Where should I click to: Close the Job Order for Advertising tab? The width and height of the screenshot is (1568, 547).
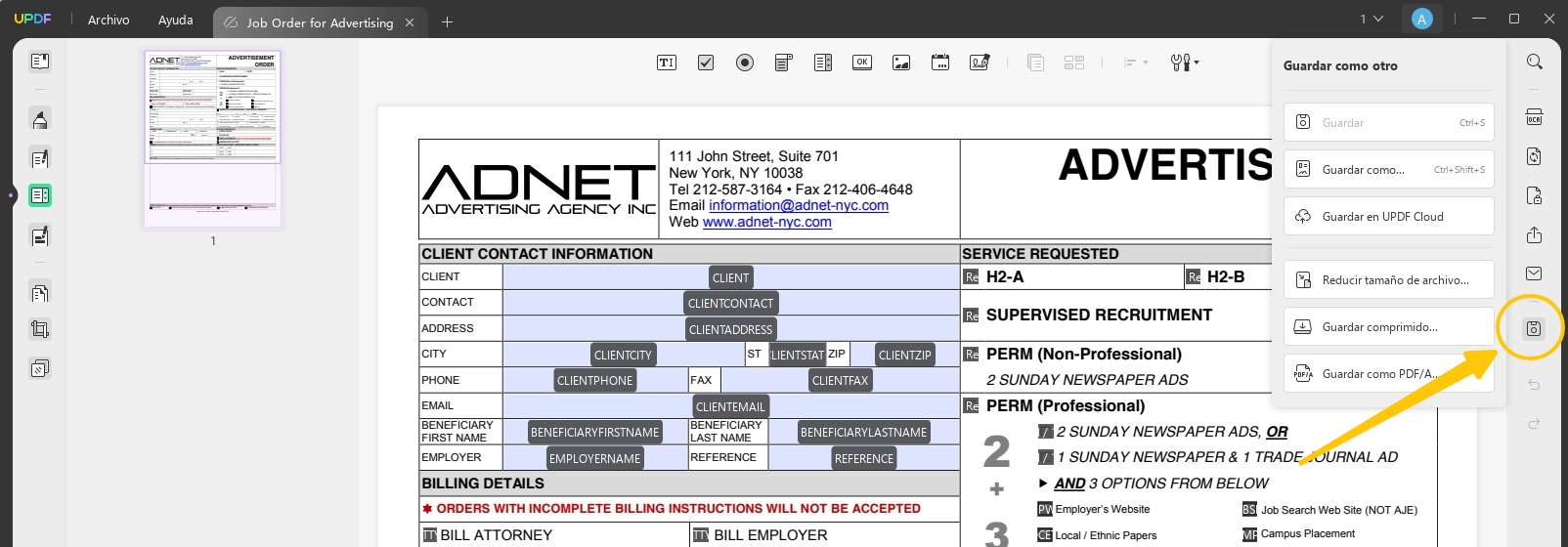pos(410,22)
